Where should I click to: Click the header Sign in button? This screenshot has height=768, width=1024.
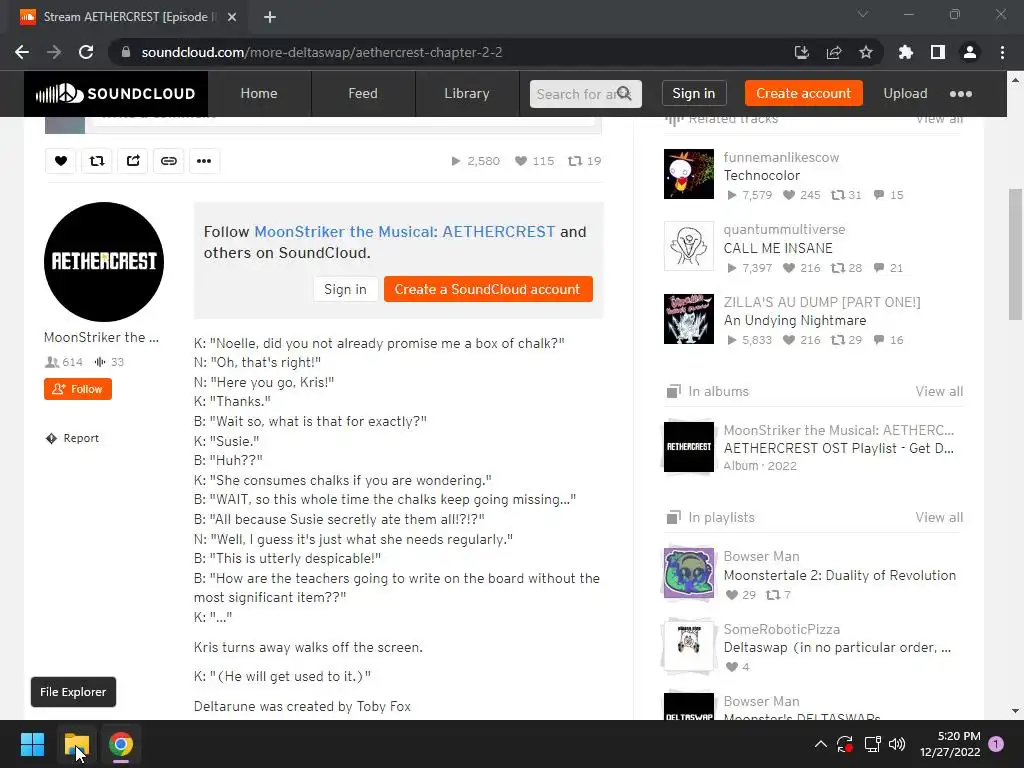[694, 93]
